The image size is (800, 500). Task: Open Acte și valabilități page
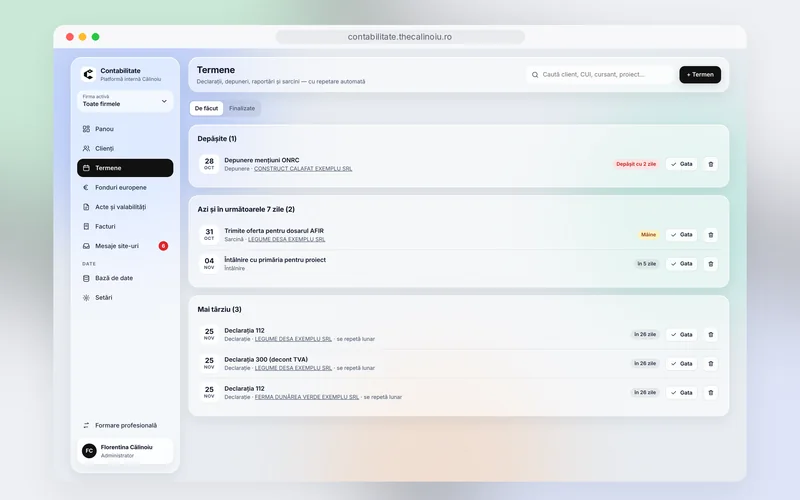[125, 207]
